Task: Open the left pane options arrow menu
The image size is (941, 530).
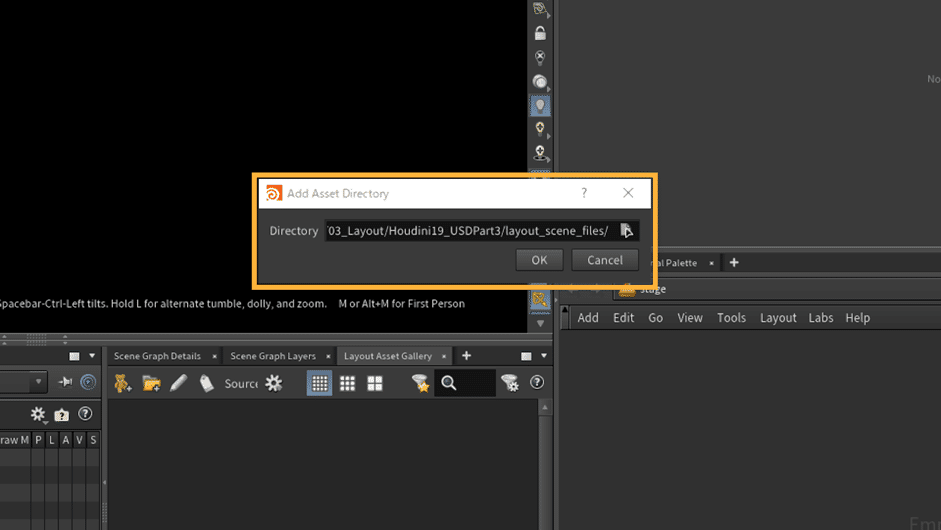Action: point(92,356)
